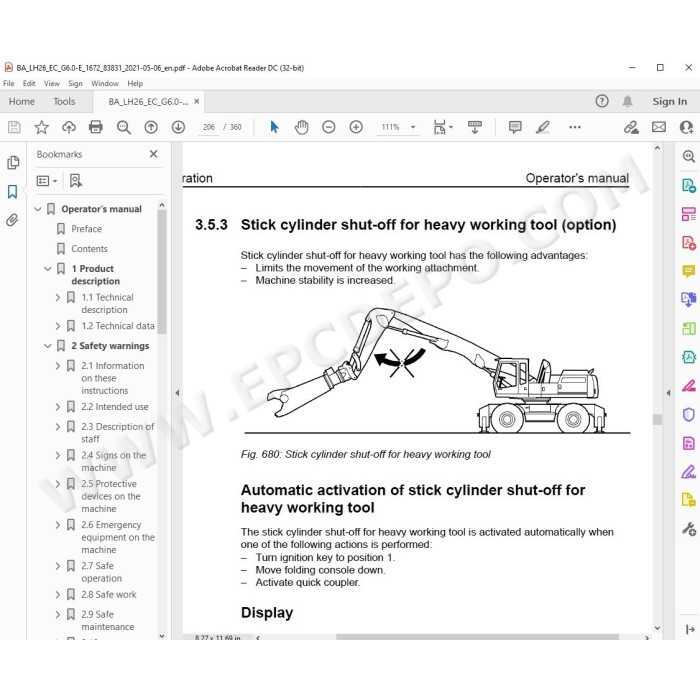Switch to the Home tab
This screenshot has height=700, width=700.
(22, 101)
